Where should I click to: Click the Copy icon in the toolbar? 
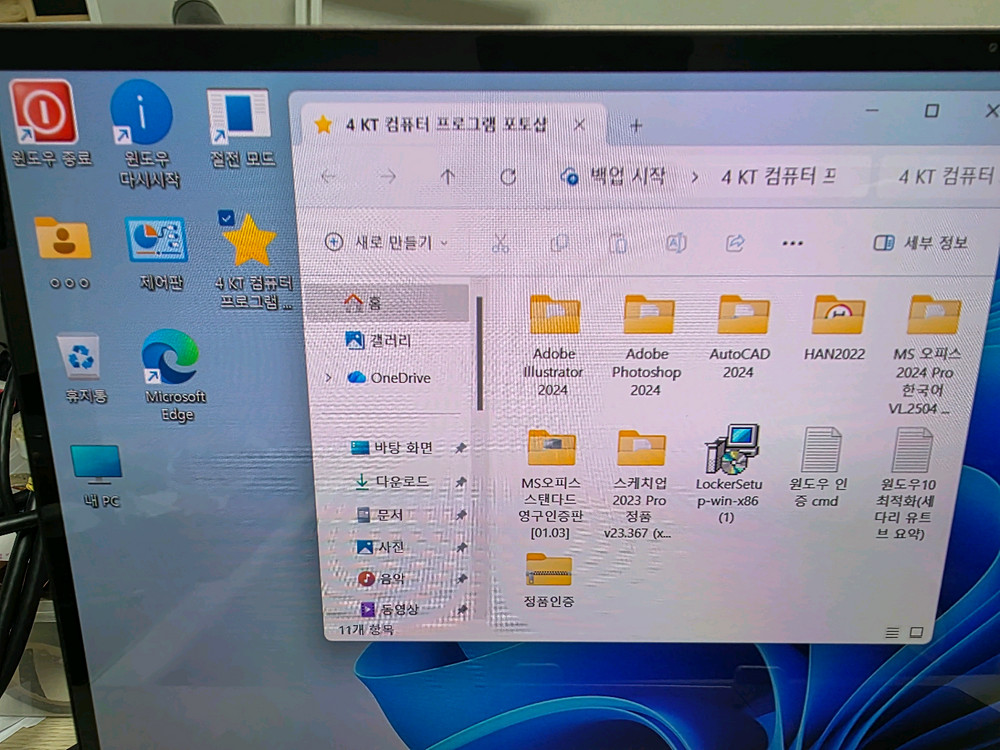[560, 242]
